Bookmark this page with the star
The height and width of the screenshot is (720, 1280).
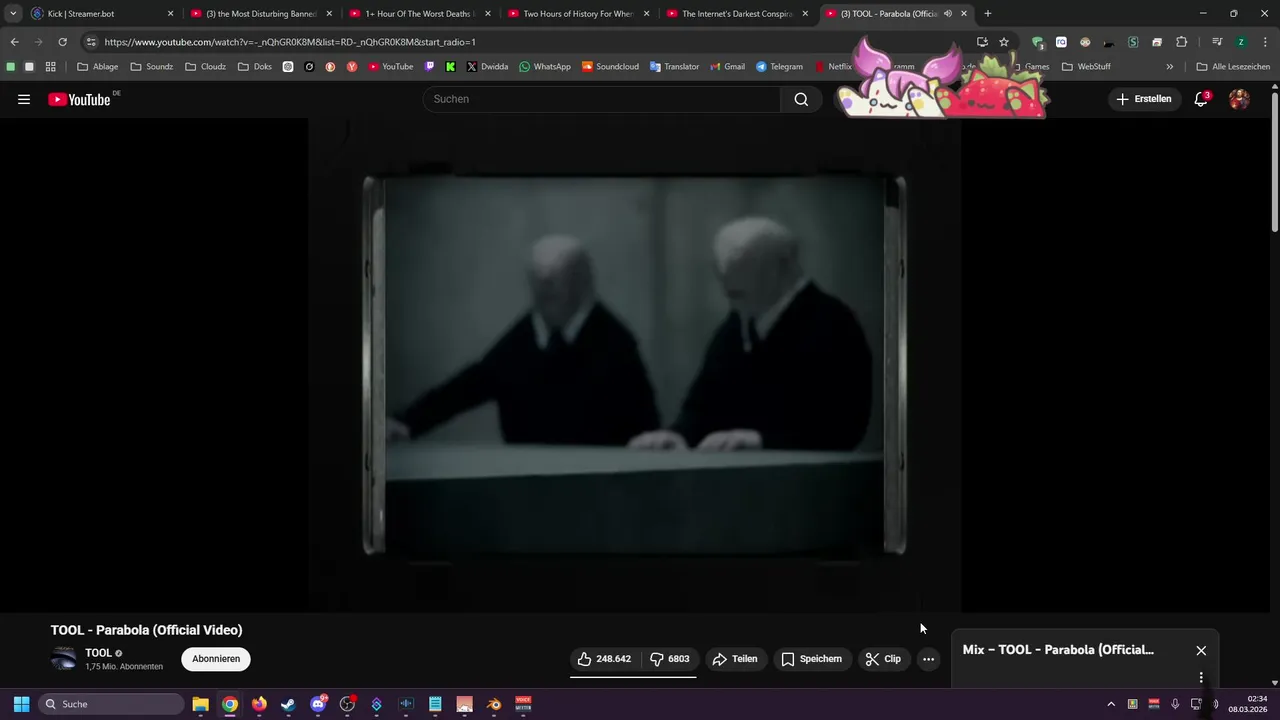(1004, 42)
